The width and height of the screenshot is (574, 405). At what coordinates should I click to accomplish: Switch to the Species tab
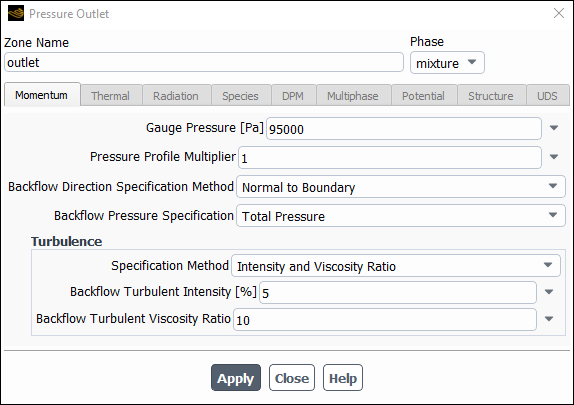pyautogui.click(x=241, y=96)
